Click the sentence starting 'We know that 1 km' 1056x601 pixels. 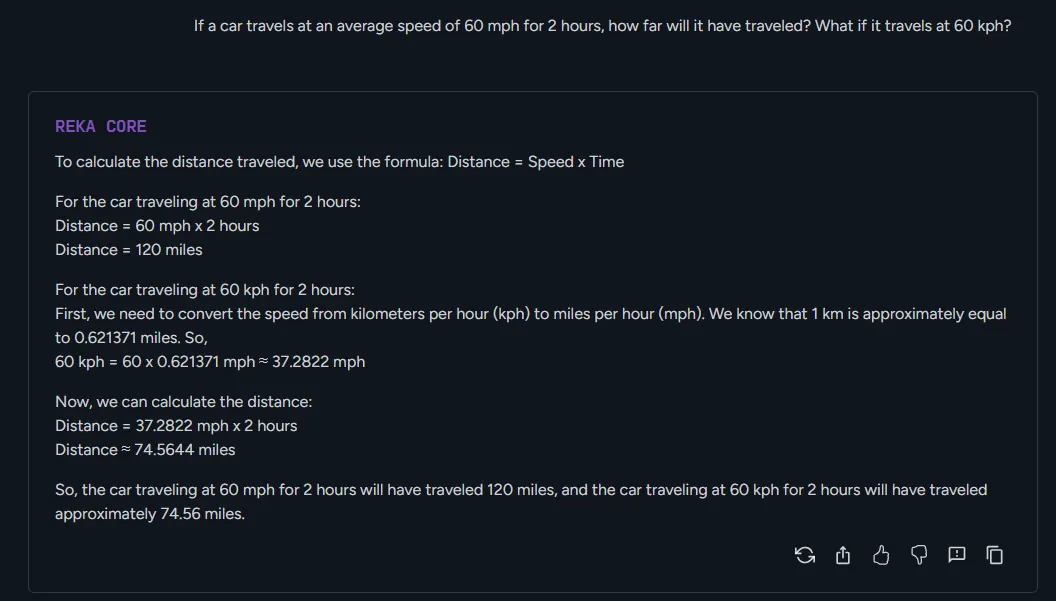pos(857,314)
